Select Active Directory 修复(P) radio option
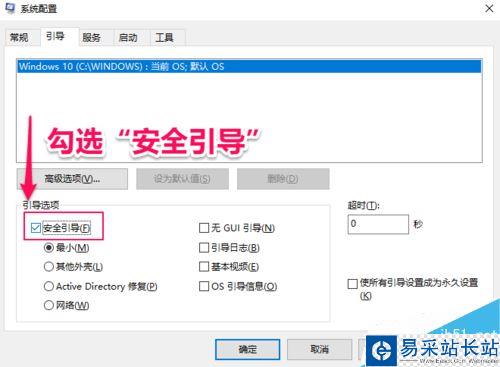The image size is (500, 367). pyautogui.click(x=49, y=286)
